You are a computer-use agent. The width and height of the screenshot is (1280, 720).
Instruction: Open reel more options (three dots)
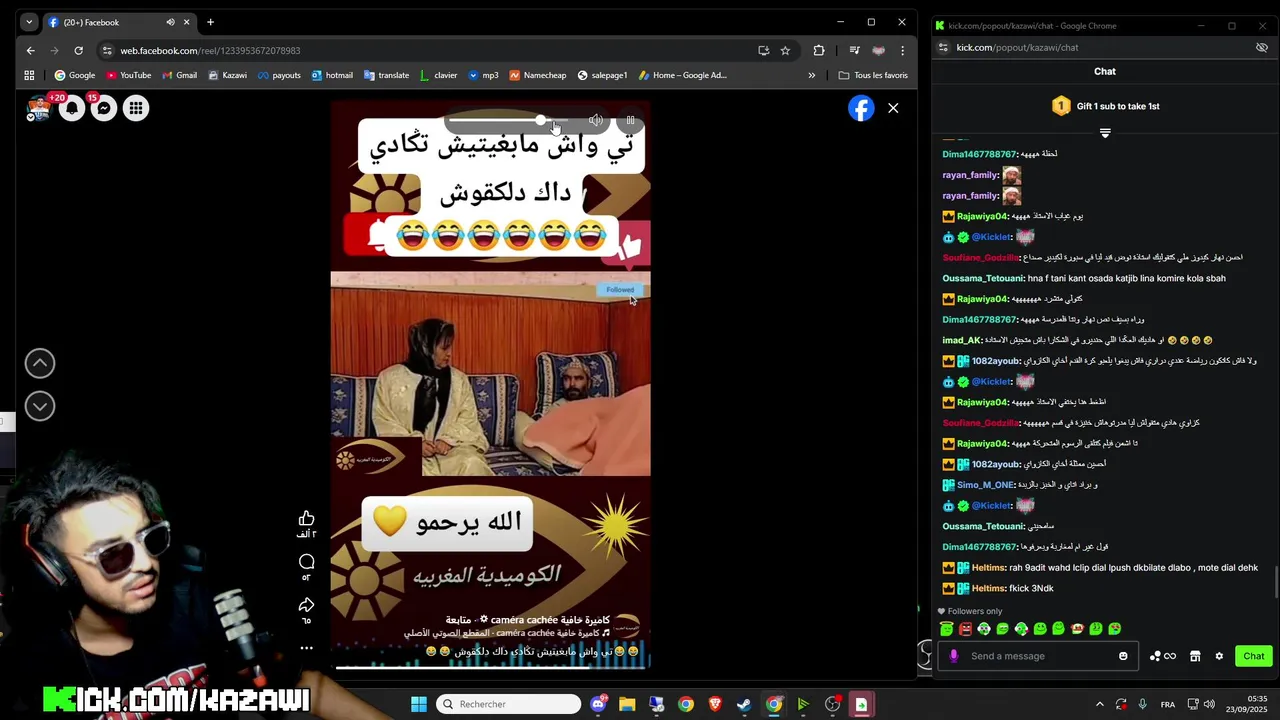pyautogui.click(x=306, y=647)
